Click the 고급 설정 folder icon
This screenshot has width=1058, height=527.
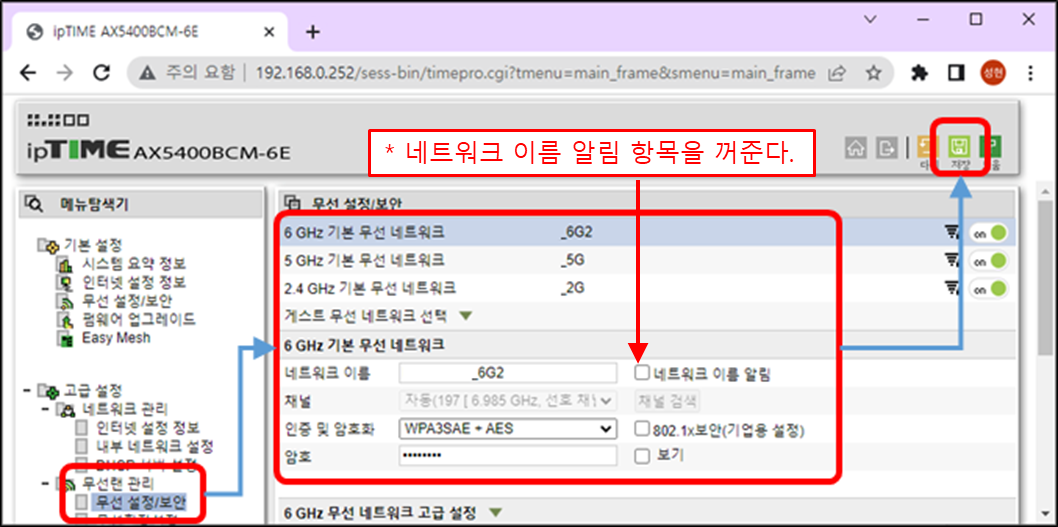point(49,390)
